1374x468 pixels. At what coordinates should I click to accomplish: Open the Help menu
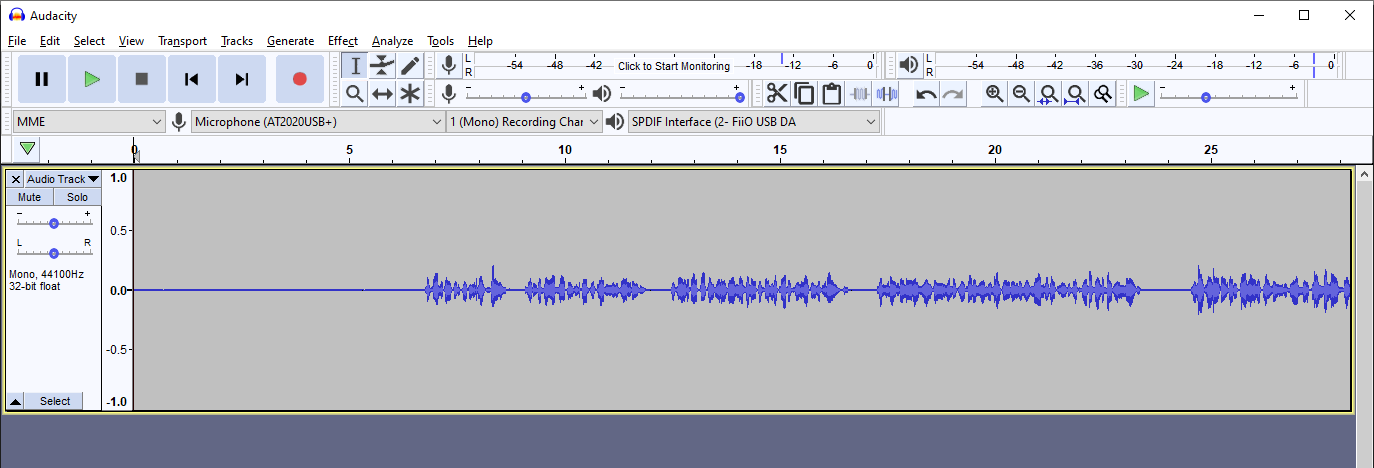click(480, 41)
